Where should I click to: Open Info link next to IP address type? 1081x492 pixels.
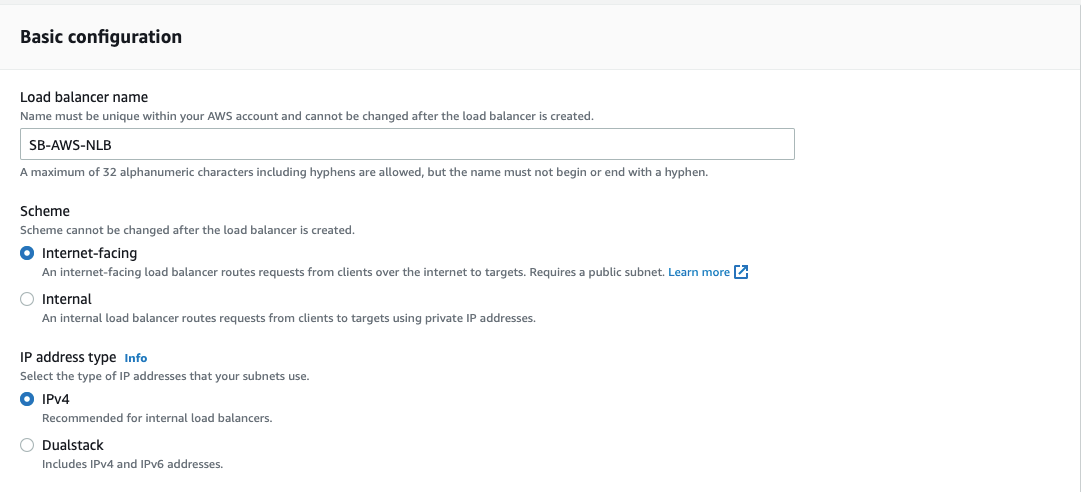136,357
